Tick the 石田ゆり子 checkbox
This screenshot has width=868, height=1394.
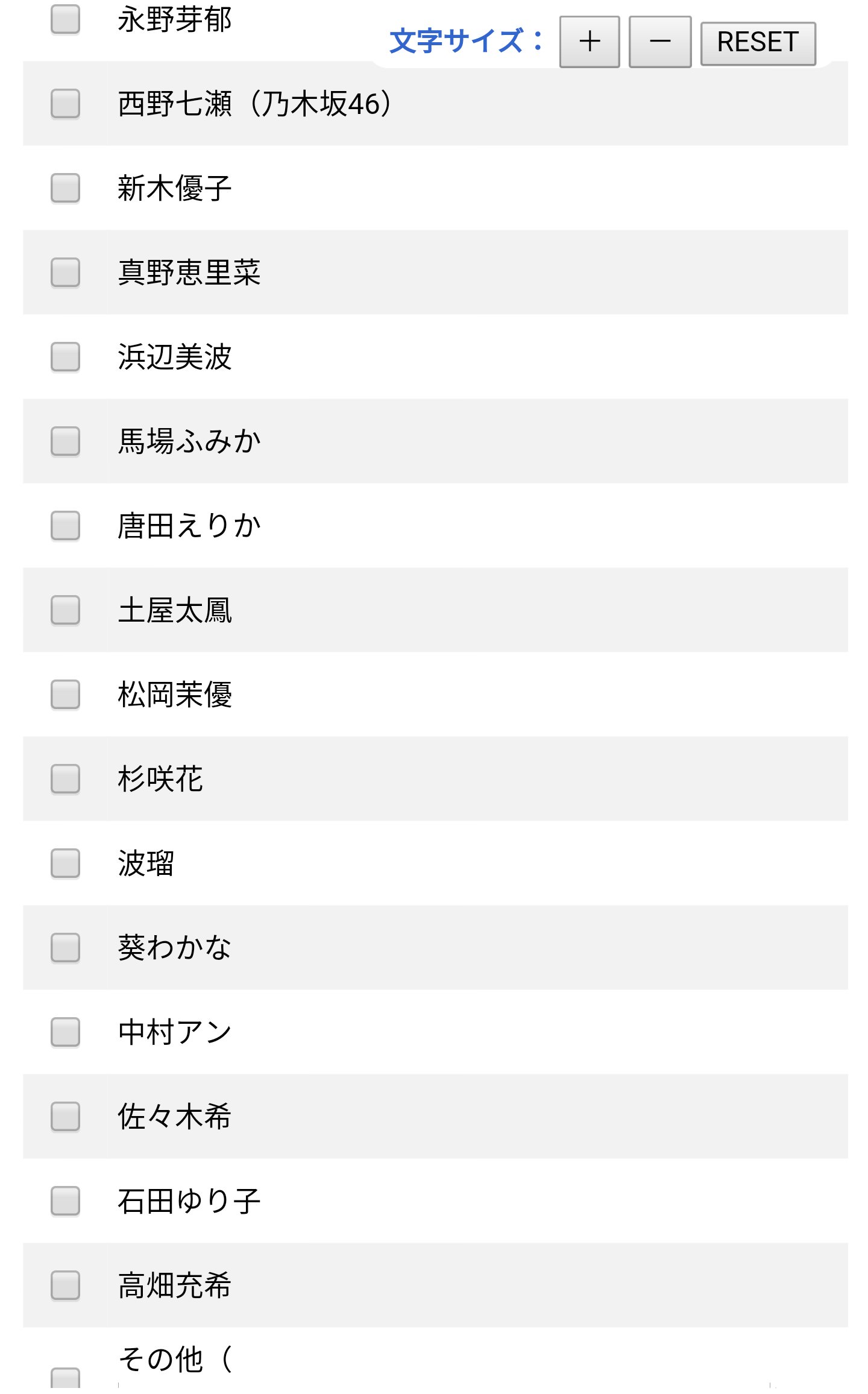tap(66, 1201)
